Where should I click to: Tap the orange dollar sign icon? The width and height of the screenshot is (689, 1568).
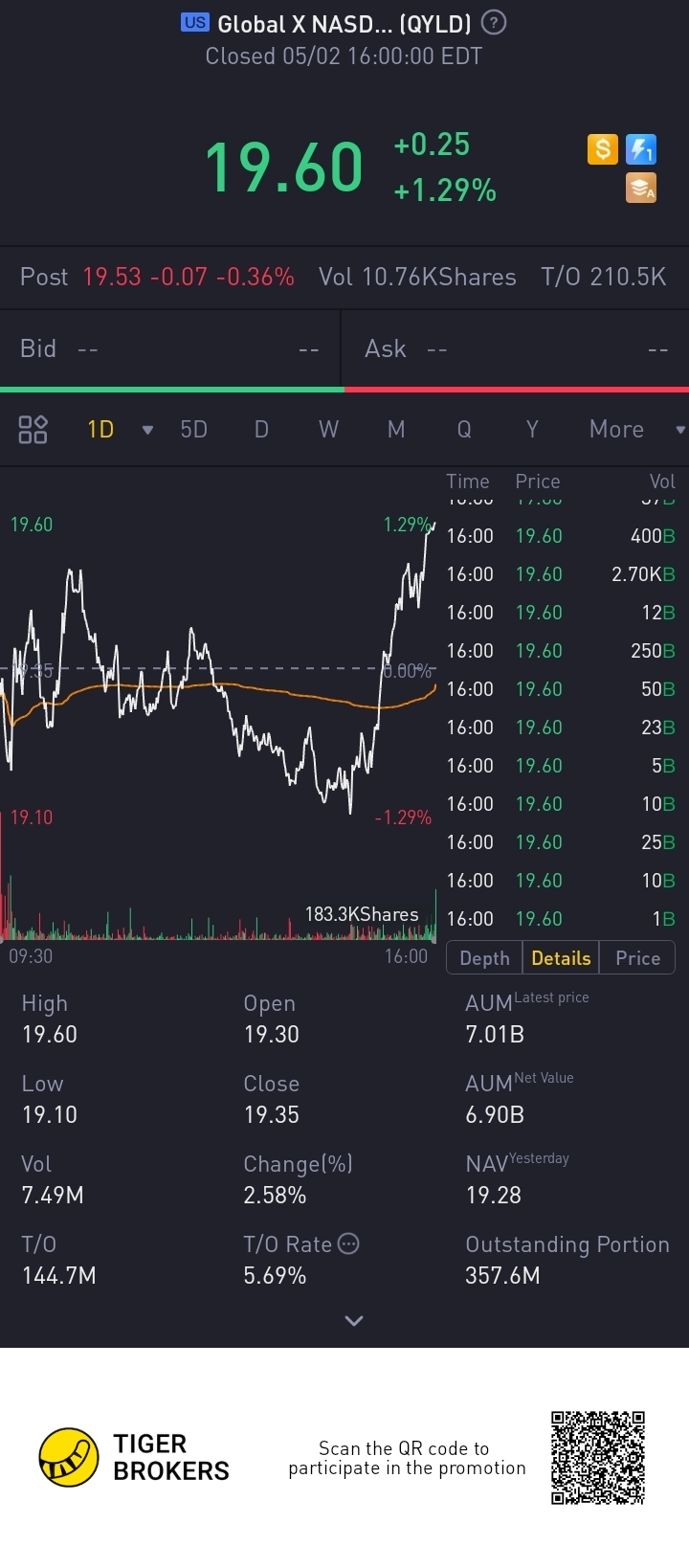pos(602,149)
